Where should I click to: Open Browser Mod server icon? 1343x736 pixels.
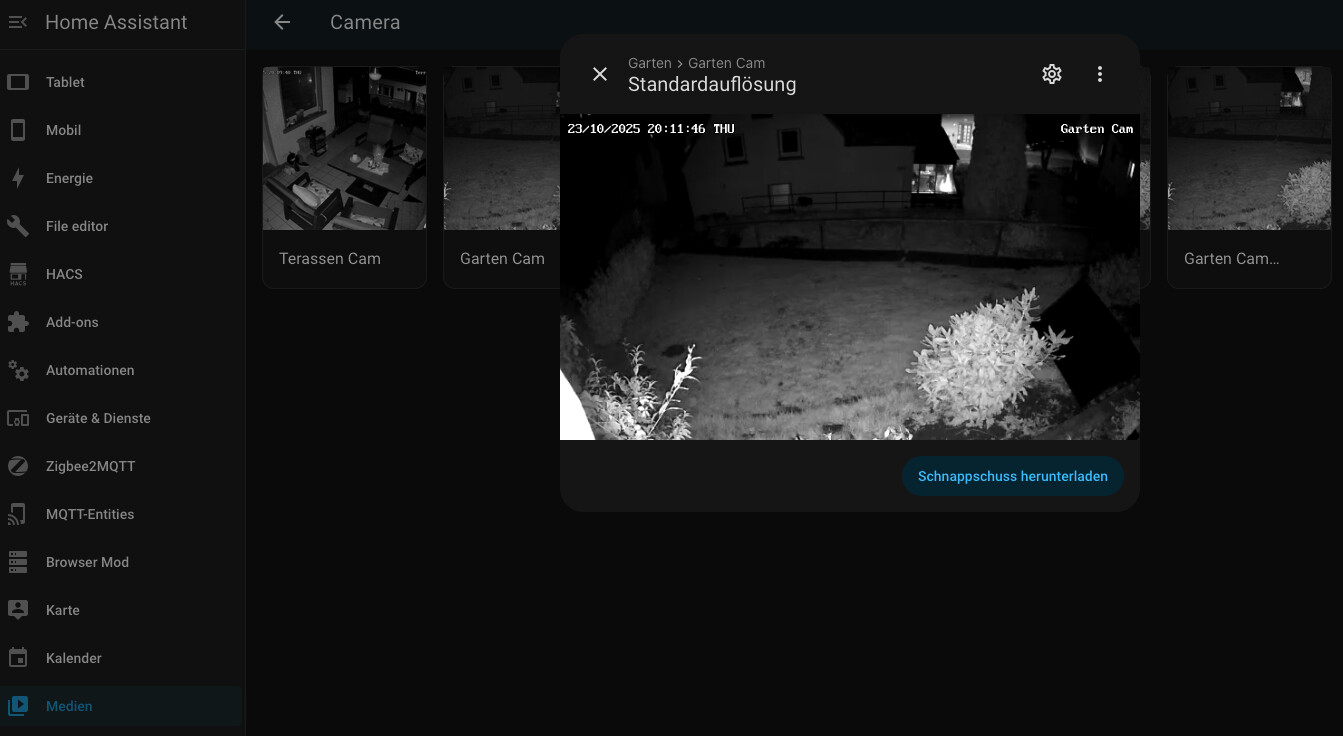tap(18, 562)
